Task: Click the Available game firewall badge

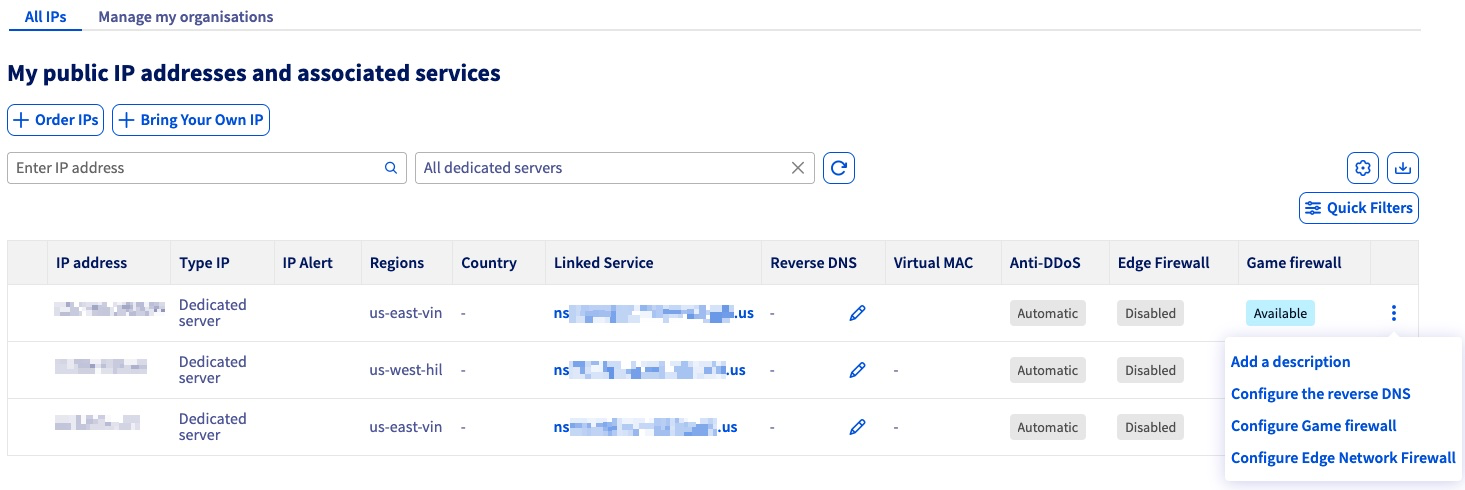Action: tap(1280, 313)
